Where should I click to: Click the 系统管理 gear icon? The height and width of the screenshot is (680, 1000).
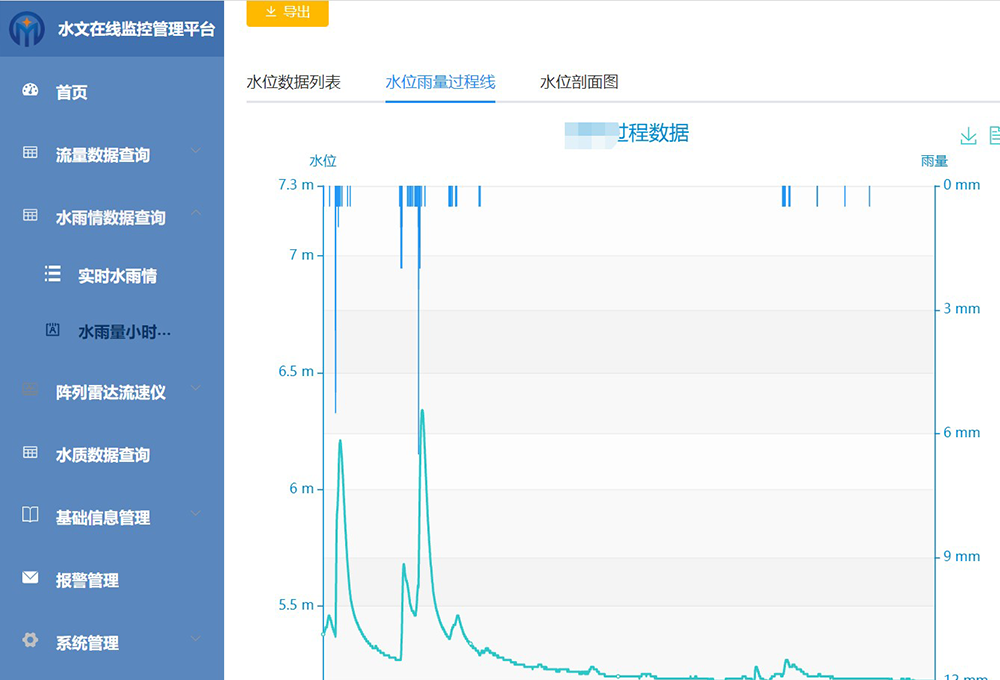point(30,640)
